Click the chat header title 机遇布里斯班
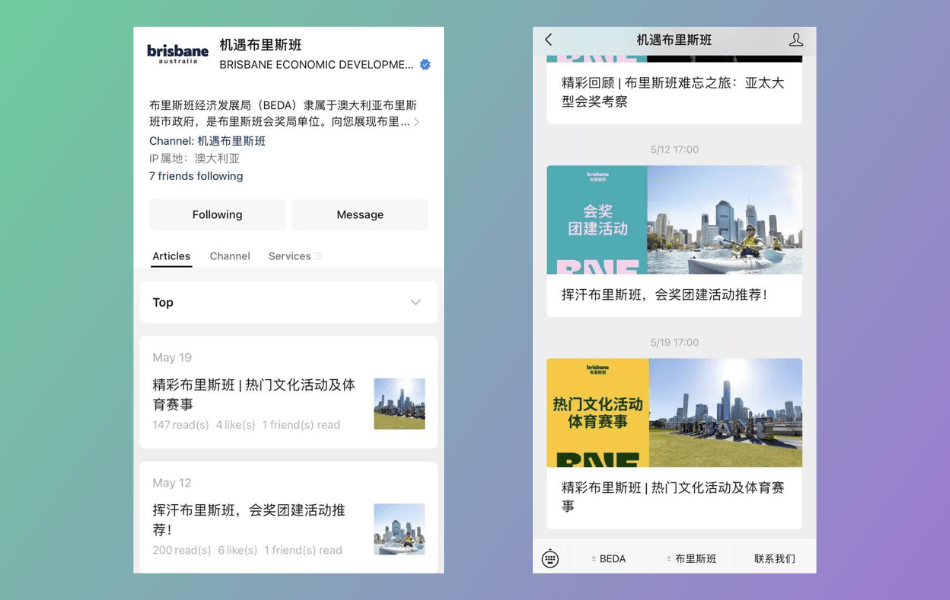Screen dimensions: 950x600 click(x=674, y=40)
